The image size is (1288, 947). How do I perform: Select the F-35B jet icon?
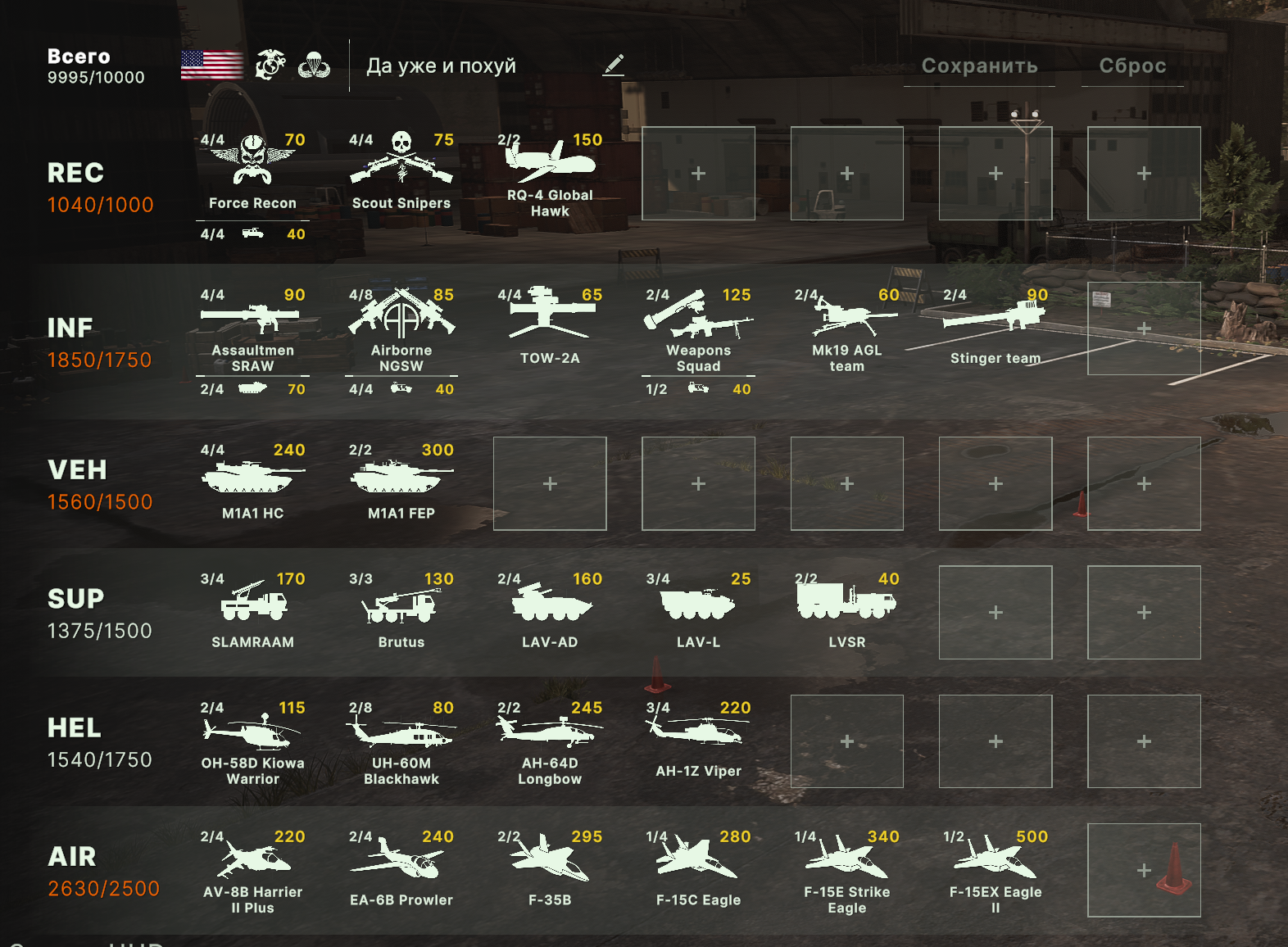click(x=550, y=858)
